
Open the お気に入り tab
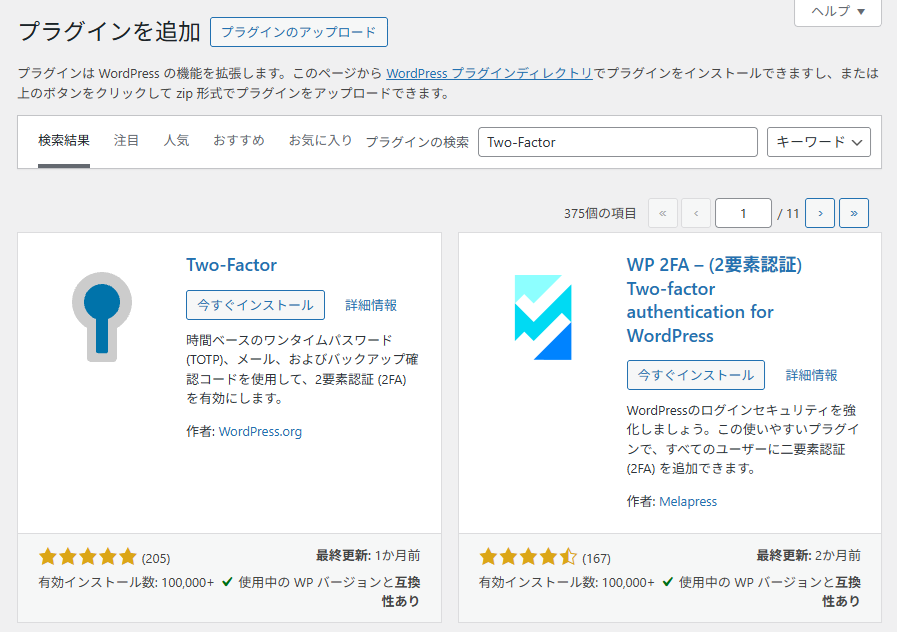coord(320,141)
